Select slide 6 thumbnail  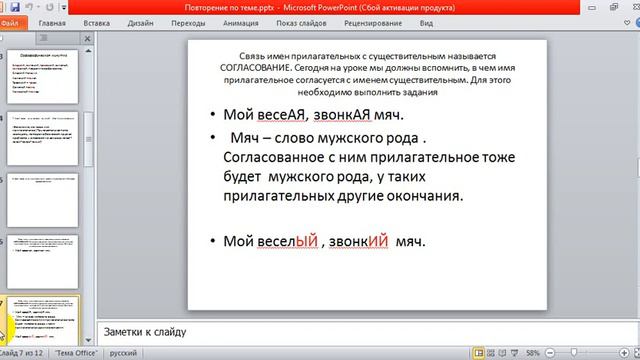pyautogui.click(x=42, y=262)
